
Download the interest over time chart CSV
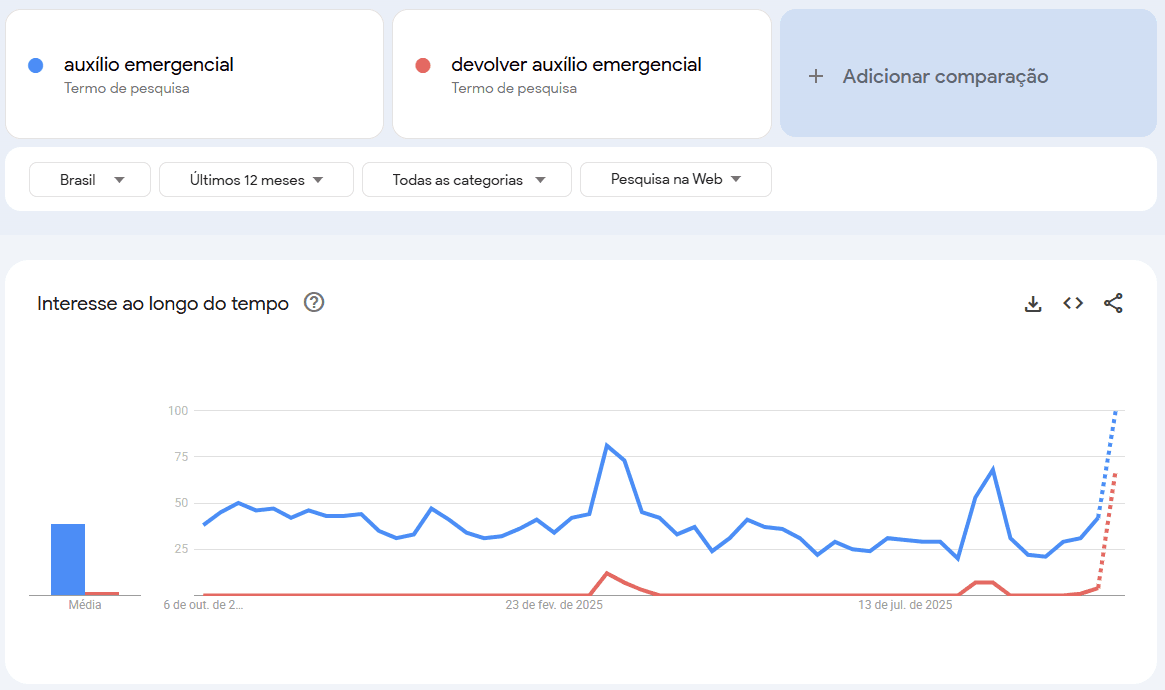pos(1033,304)
